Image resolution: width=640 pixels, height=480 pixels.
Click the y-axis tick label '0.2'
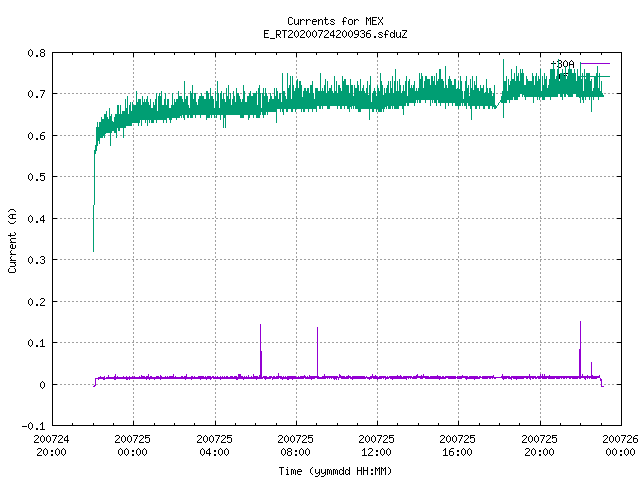[x=36, y=302]
